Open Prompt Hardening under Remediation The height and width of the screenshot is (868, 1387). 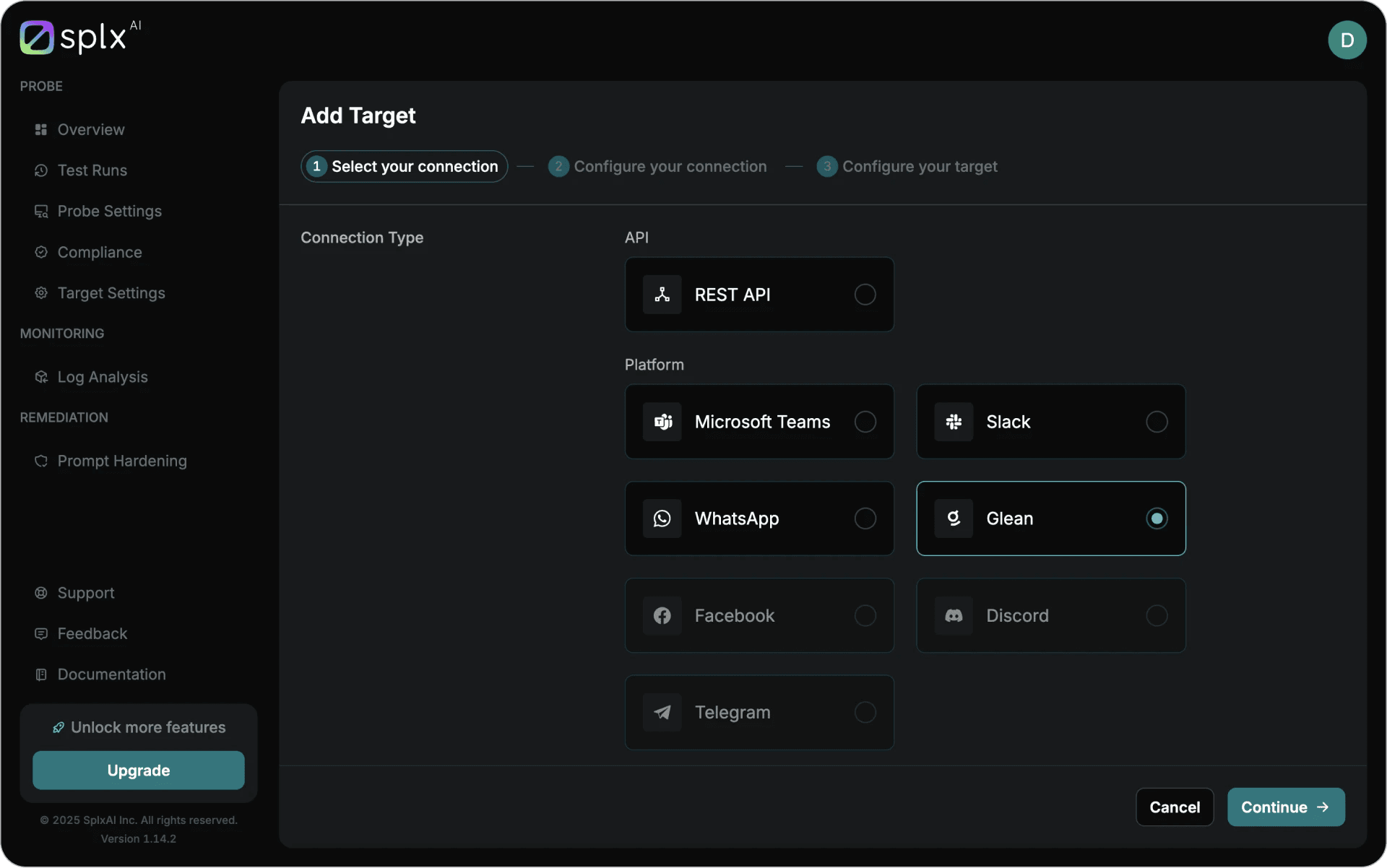coord(122,461)
